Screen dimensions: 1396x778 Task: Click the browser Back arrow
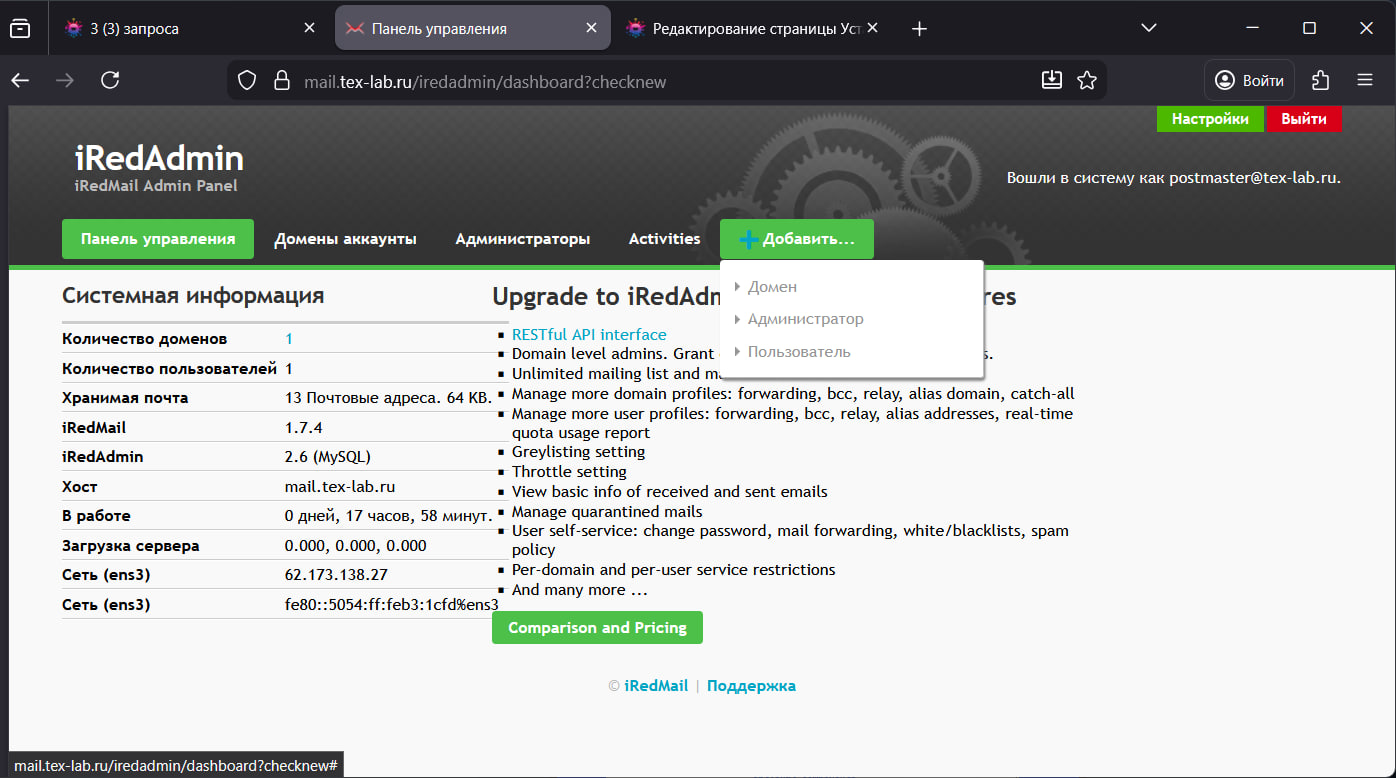21,80
